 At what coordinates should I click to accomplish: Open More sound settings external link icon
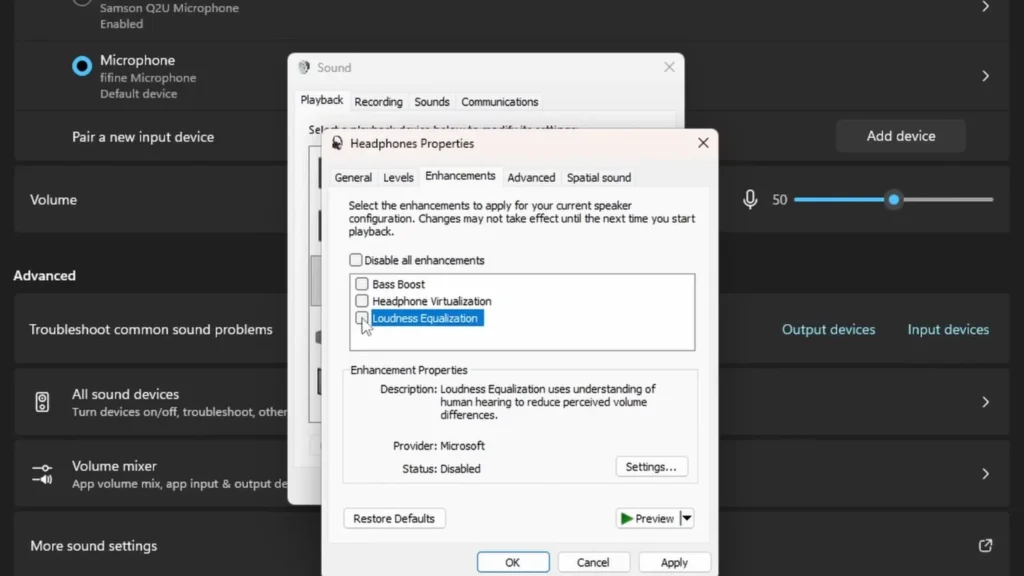[x=985, y=545]
